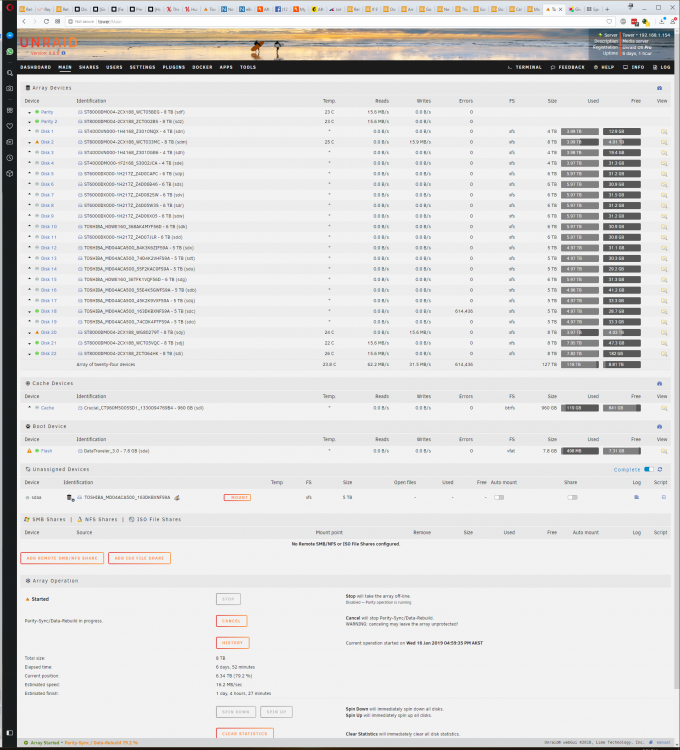
Task: Open the Cache device link
Action: click(x=47, y=408)
